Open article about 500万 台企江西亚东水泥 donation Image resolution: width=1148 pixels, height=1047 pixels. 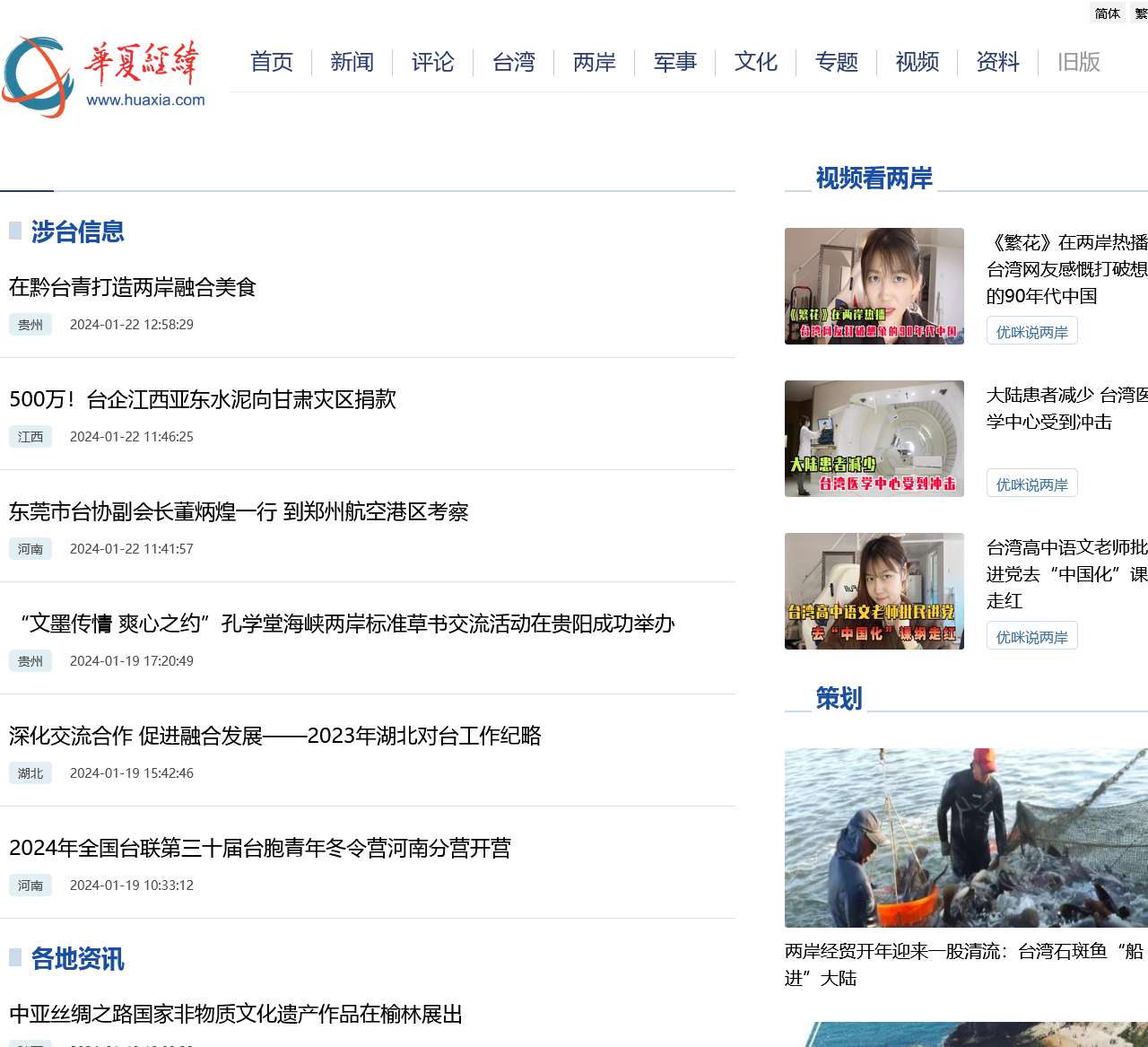[203, 399]
